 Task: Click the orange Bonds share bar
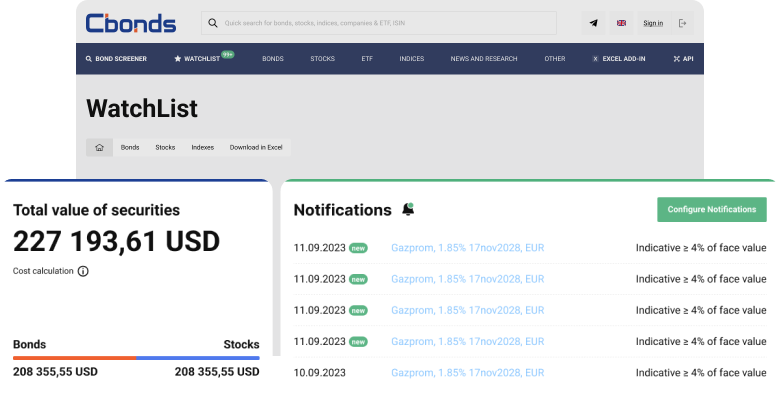pyautogui.click(x=75, y=358)
